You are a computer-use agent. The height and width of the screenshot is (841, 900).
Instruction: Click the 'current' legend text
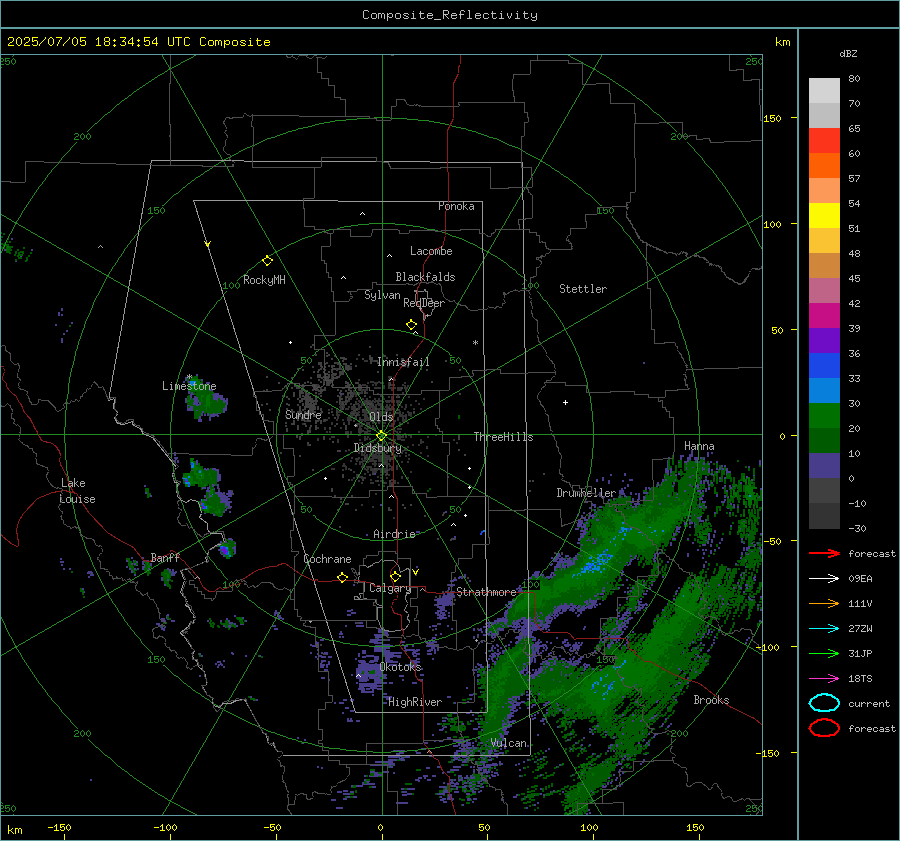coord(869,703)
